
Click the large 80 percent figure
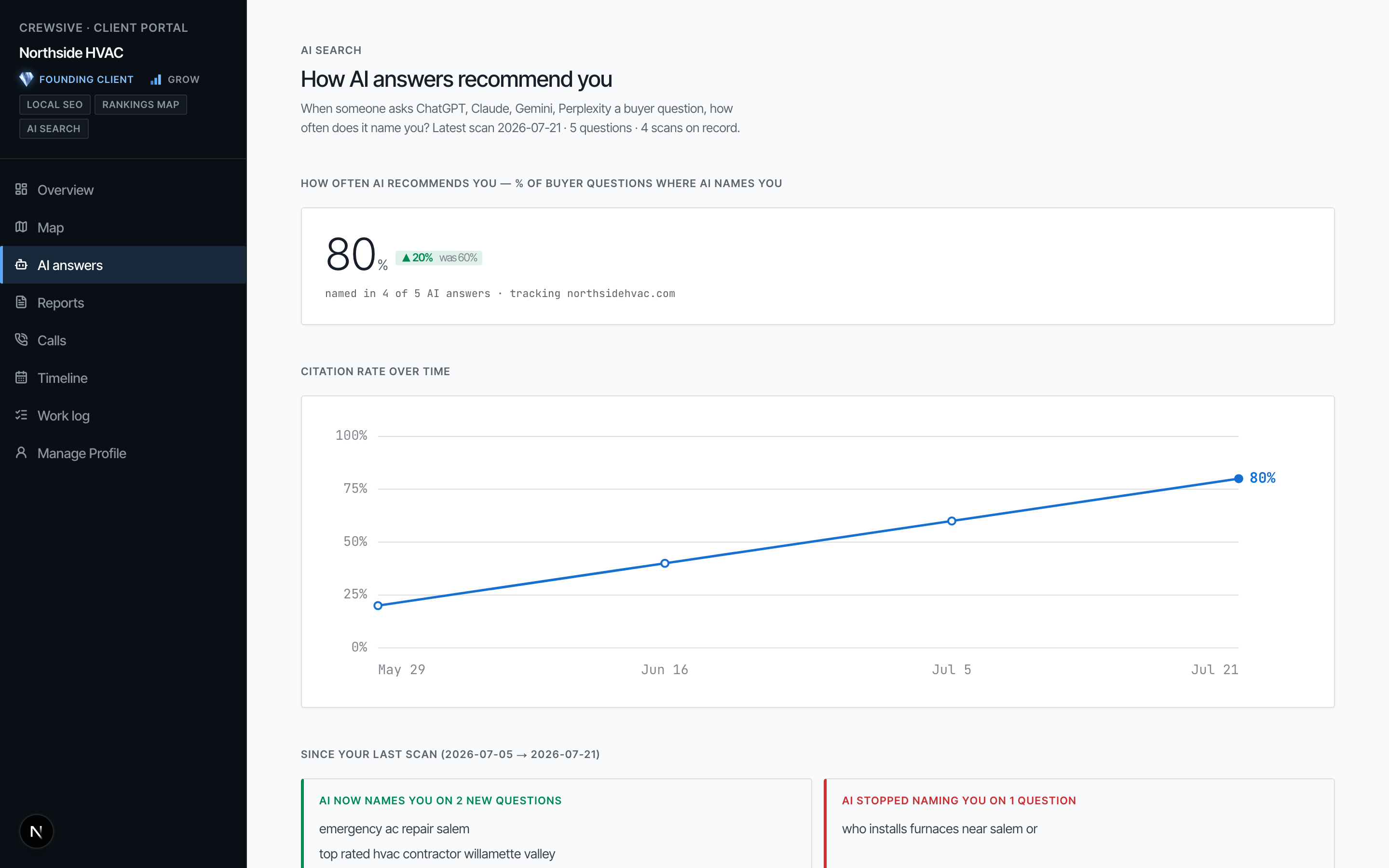(x=350, y=254)
